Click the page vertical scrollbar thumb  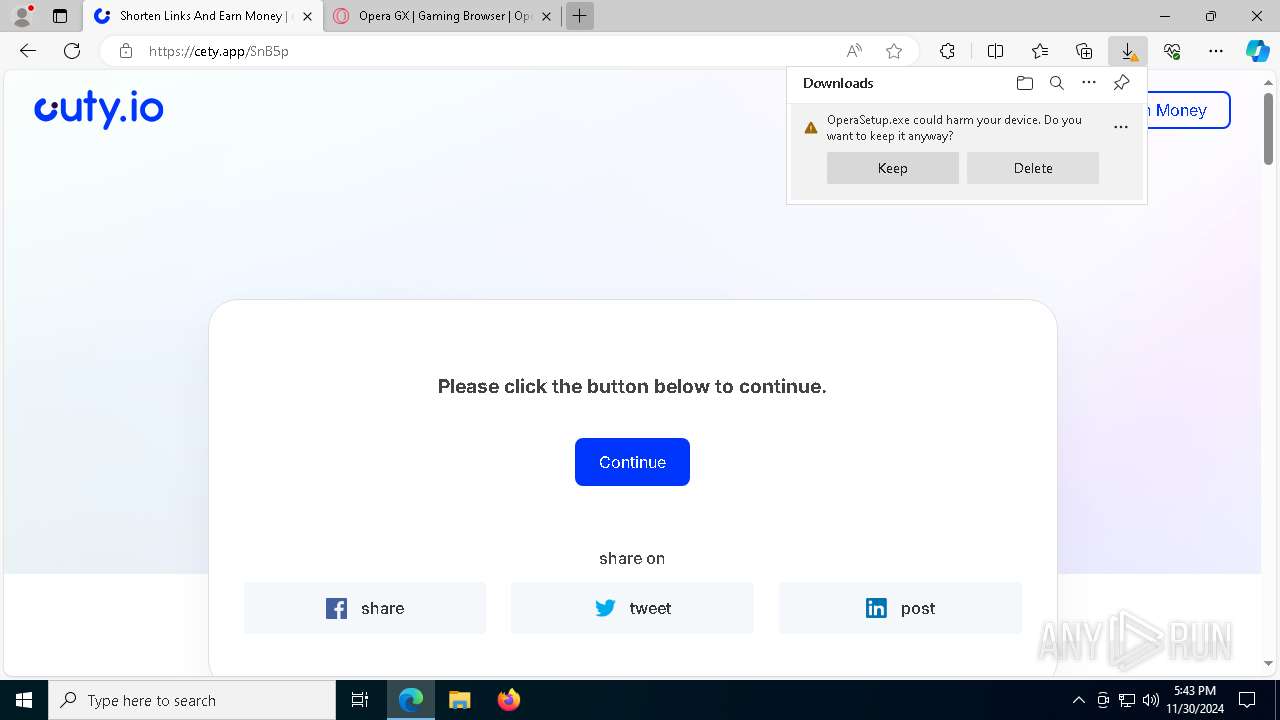(x=1268, y=129)
